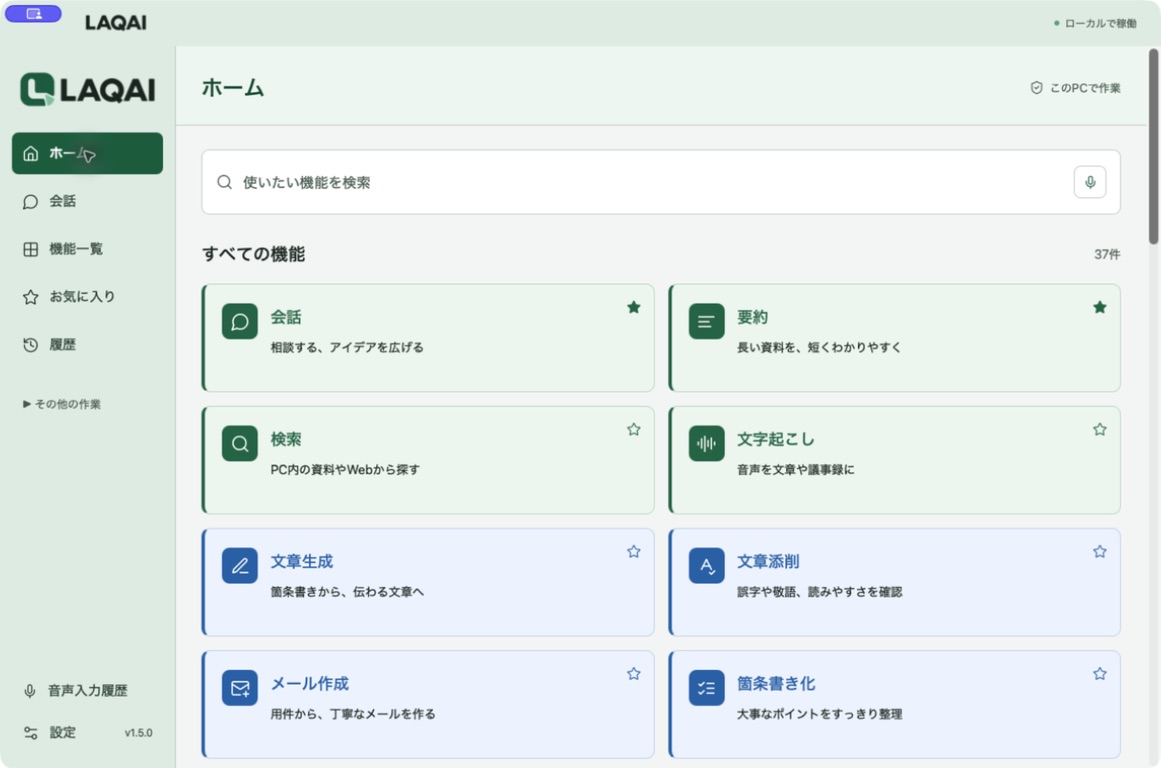Expand the その他の作業 section
Image resolution: width=1161 pixels, height=768 pixels.
(62, 404)
